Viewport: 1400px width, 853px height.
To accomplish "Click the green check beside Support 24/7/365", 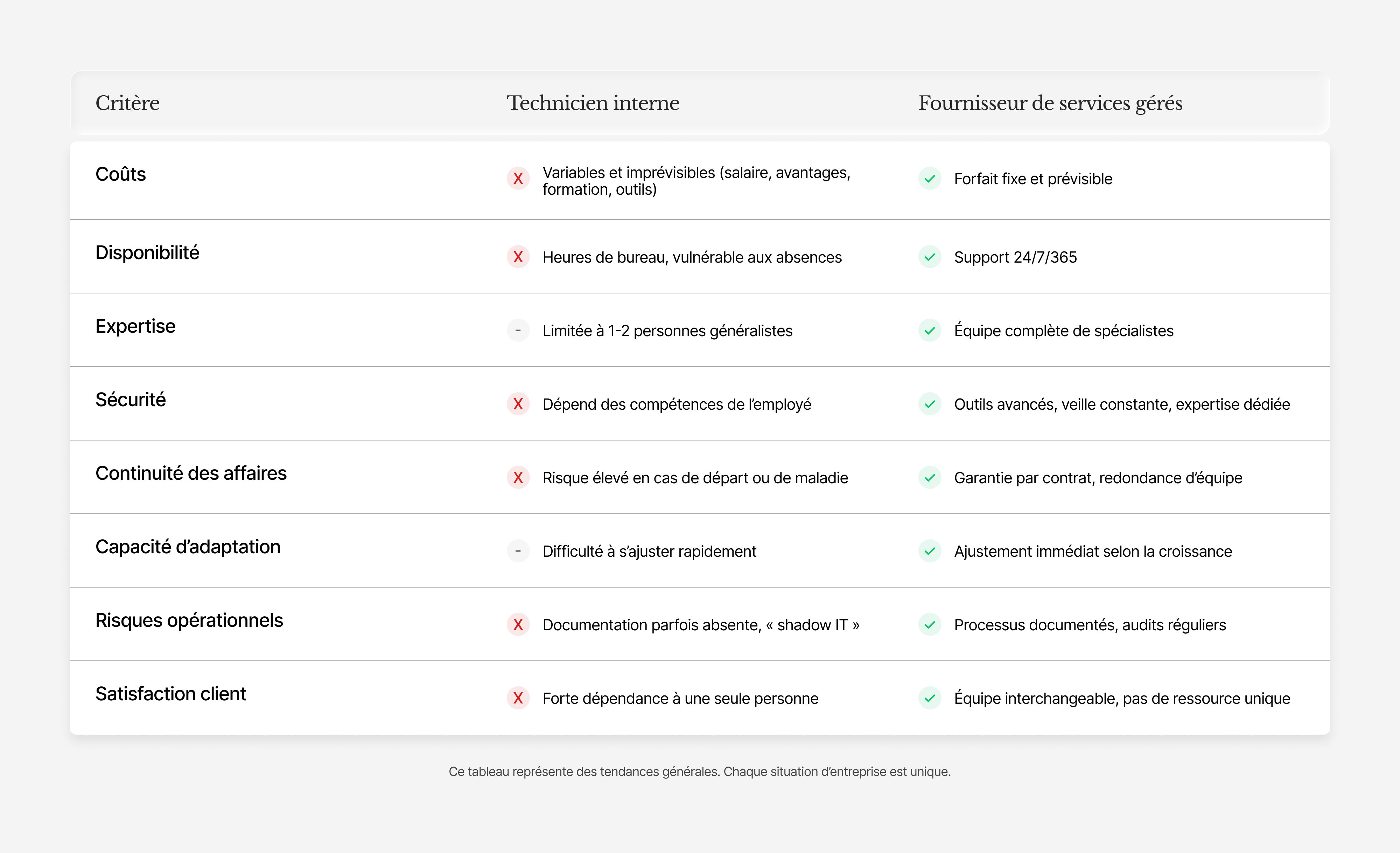I will [930, 257].
